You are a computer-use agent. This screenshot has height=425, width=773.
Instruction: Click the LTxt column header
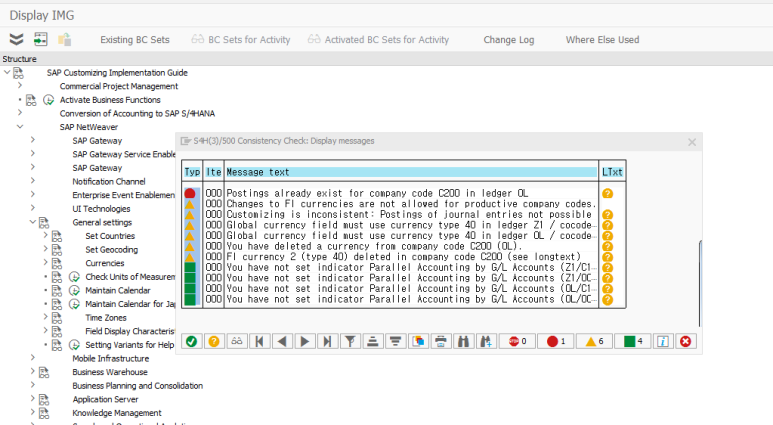click(x=612, y=172)
